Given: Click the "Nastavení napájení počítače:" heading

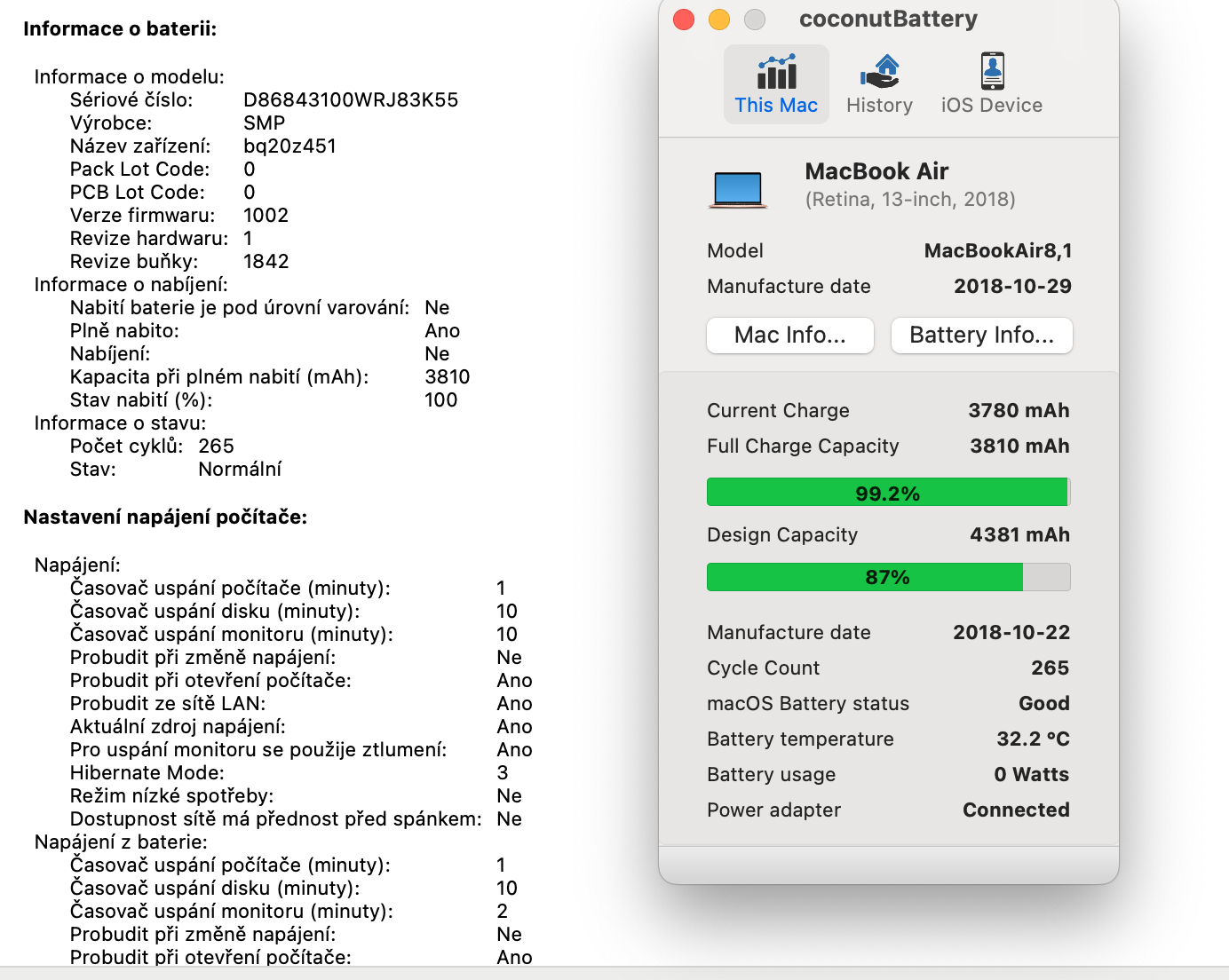Looking at the screenshot, I should pos(165,517).
